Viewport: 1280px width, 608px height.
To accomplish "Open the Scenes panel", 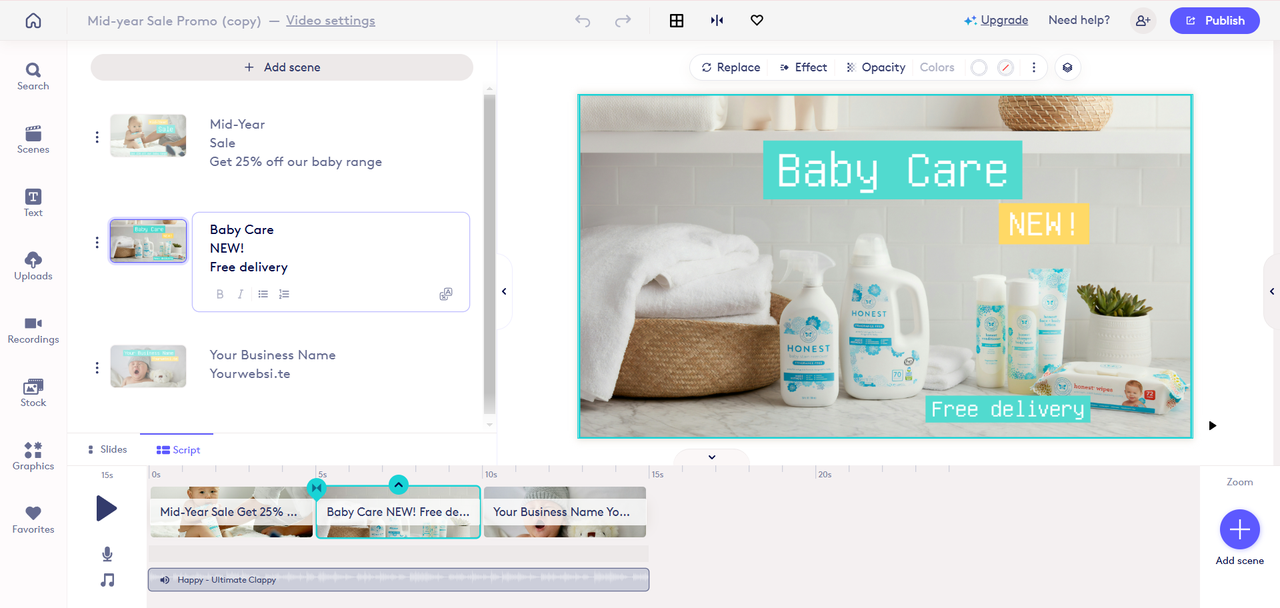I will coord(33,140).
